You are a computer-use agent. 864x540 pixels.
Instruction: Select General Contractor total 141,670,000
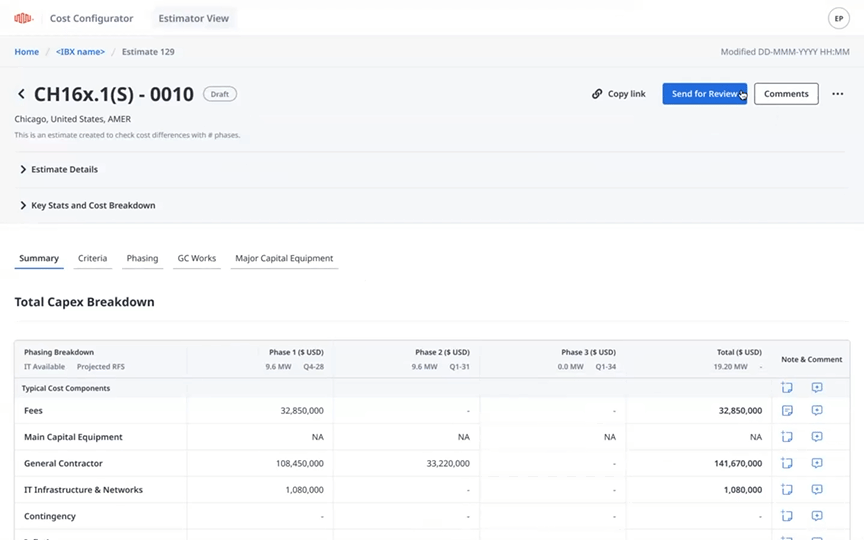tap(738, 463)
